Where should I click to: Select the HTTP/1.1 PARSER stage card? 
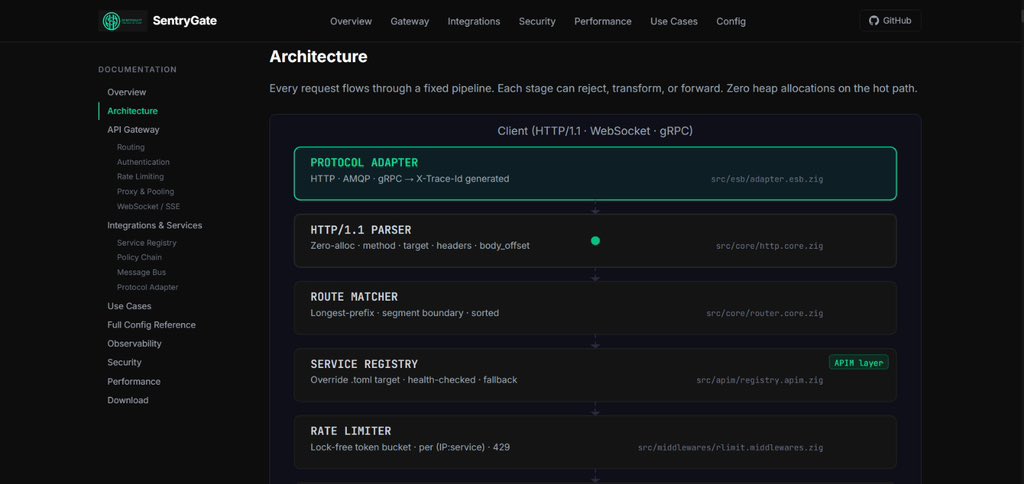click(595, 240)
